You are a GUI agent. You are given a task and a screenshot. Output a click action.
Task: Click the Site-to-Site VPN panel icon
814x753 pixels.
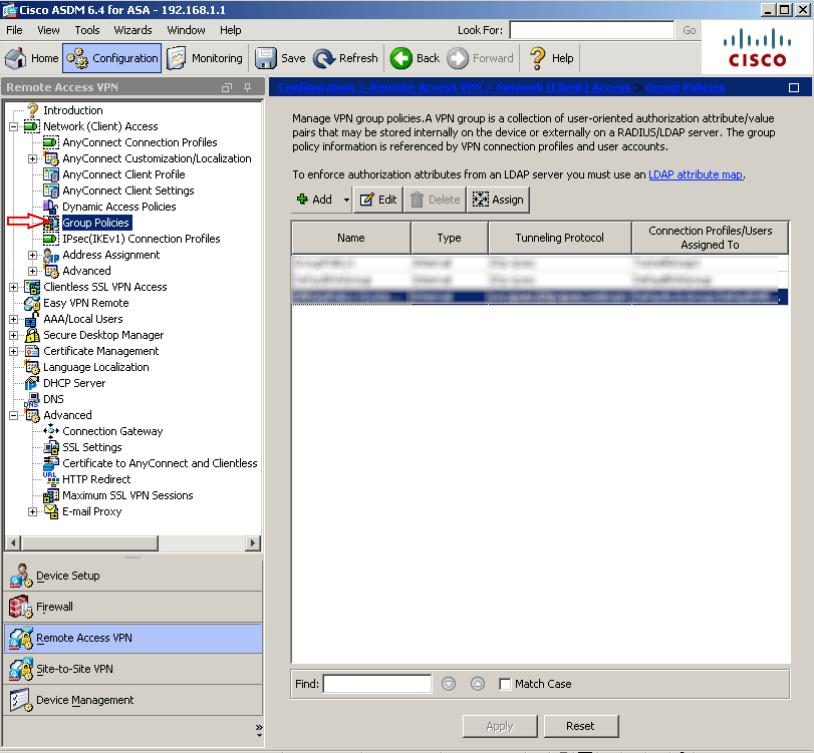click(x=21, y=669)
